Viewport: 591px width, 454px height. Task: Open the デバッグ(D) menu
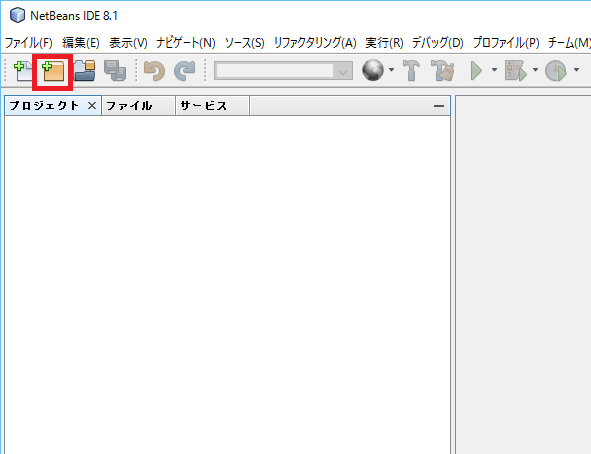click(x=438, y=43)
